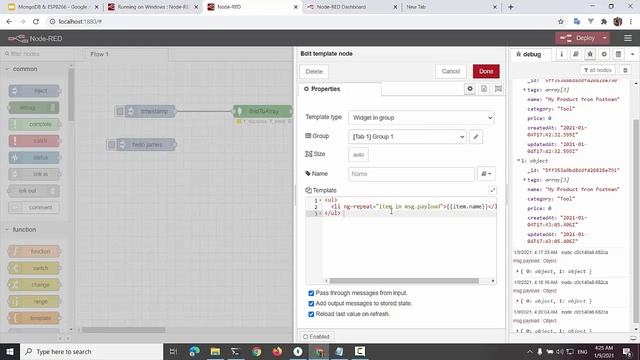
Task: Switch to the Node-RED Dashboard browser tab
Action: (x=351, y=7)
